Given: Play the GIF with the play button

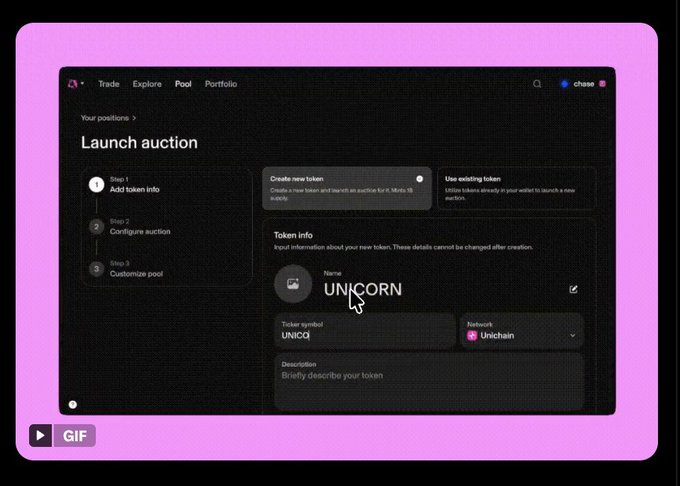Looking at the screenshot, I should click(x=40, y=435).
